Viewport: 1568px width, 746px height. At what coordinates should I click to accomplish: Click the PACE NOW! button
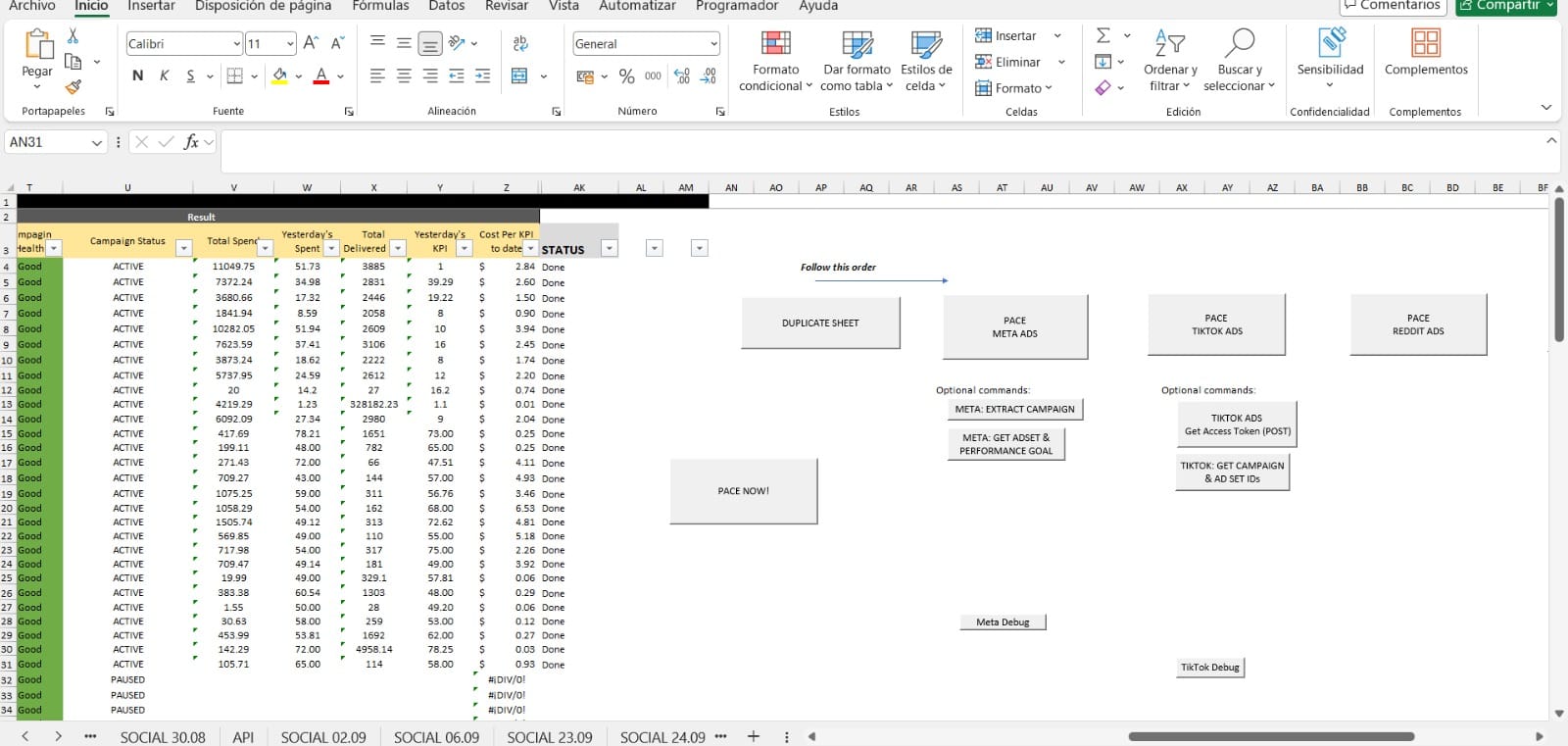tap(743, 491)
